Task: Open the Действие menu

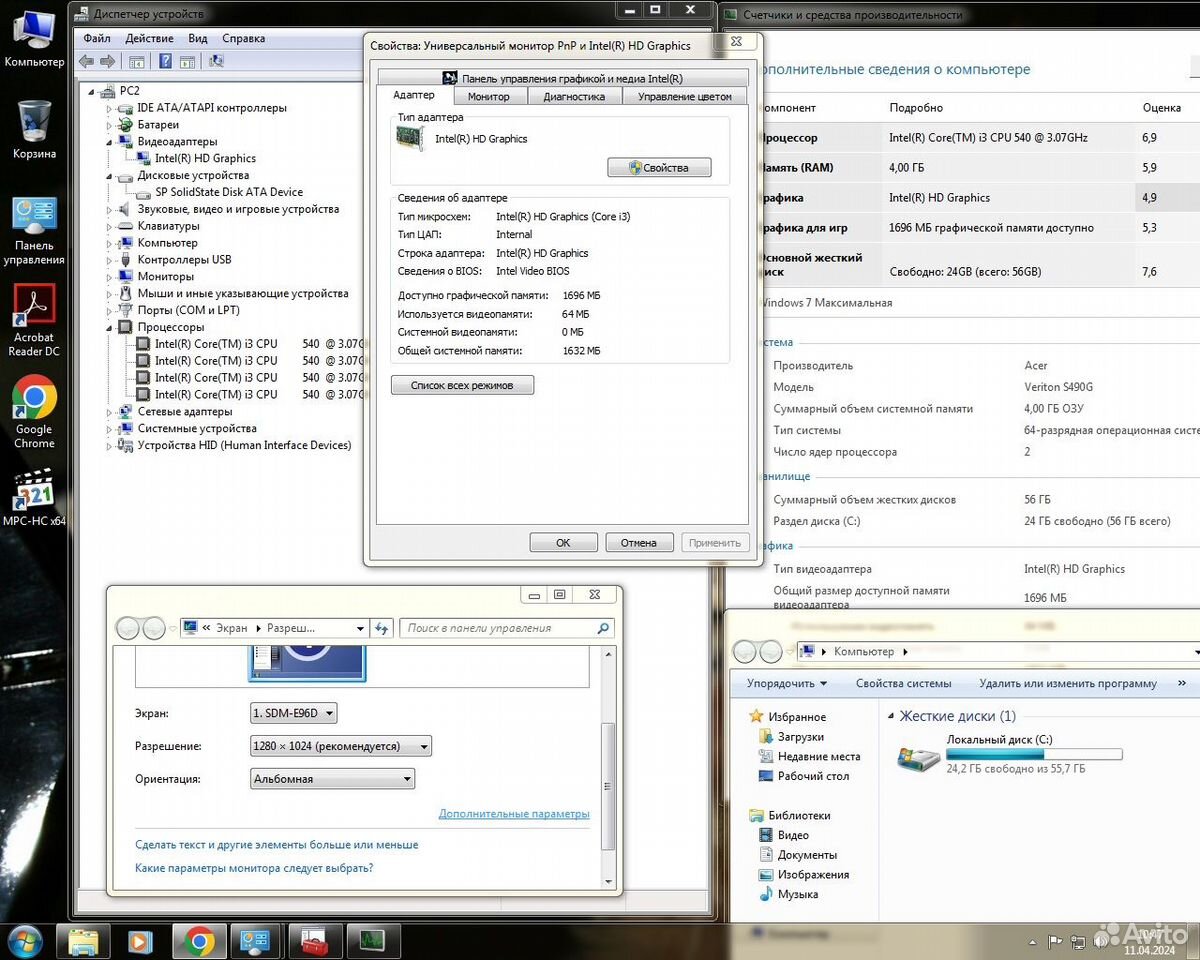Action: (x=150, y=38)
